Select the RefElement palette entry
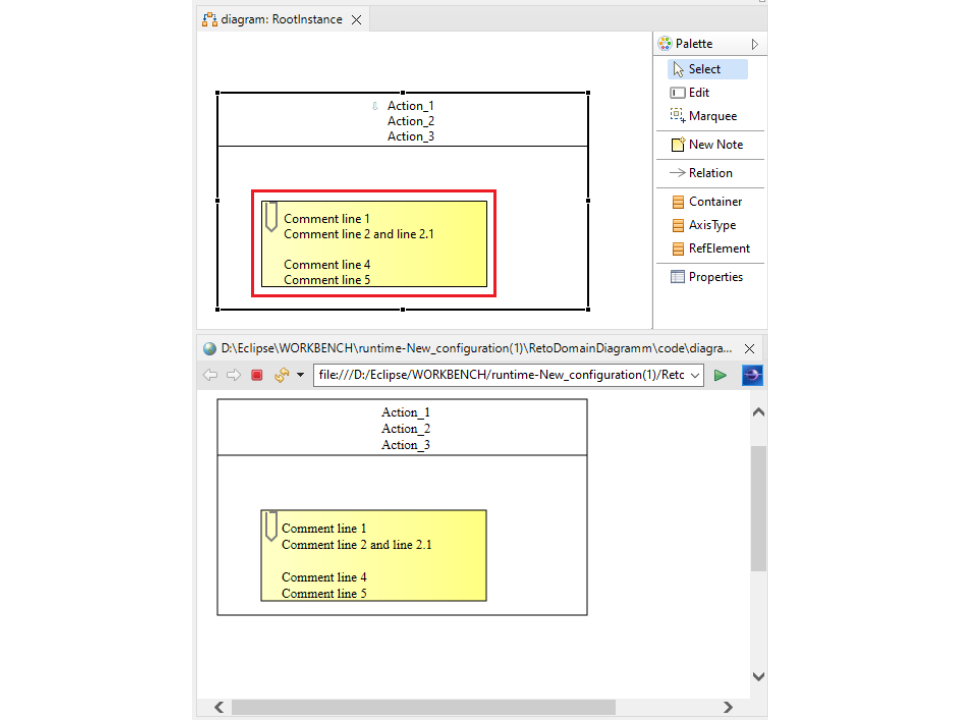The width and height of the screenshot is (960, 720). tap(718, 248)
